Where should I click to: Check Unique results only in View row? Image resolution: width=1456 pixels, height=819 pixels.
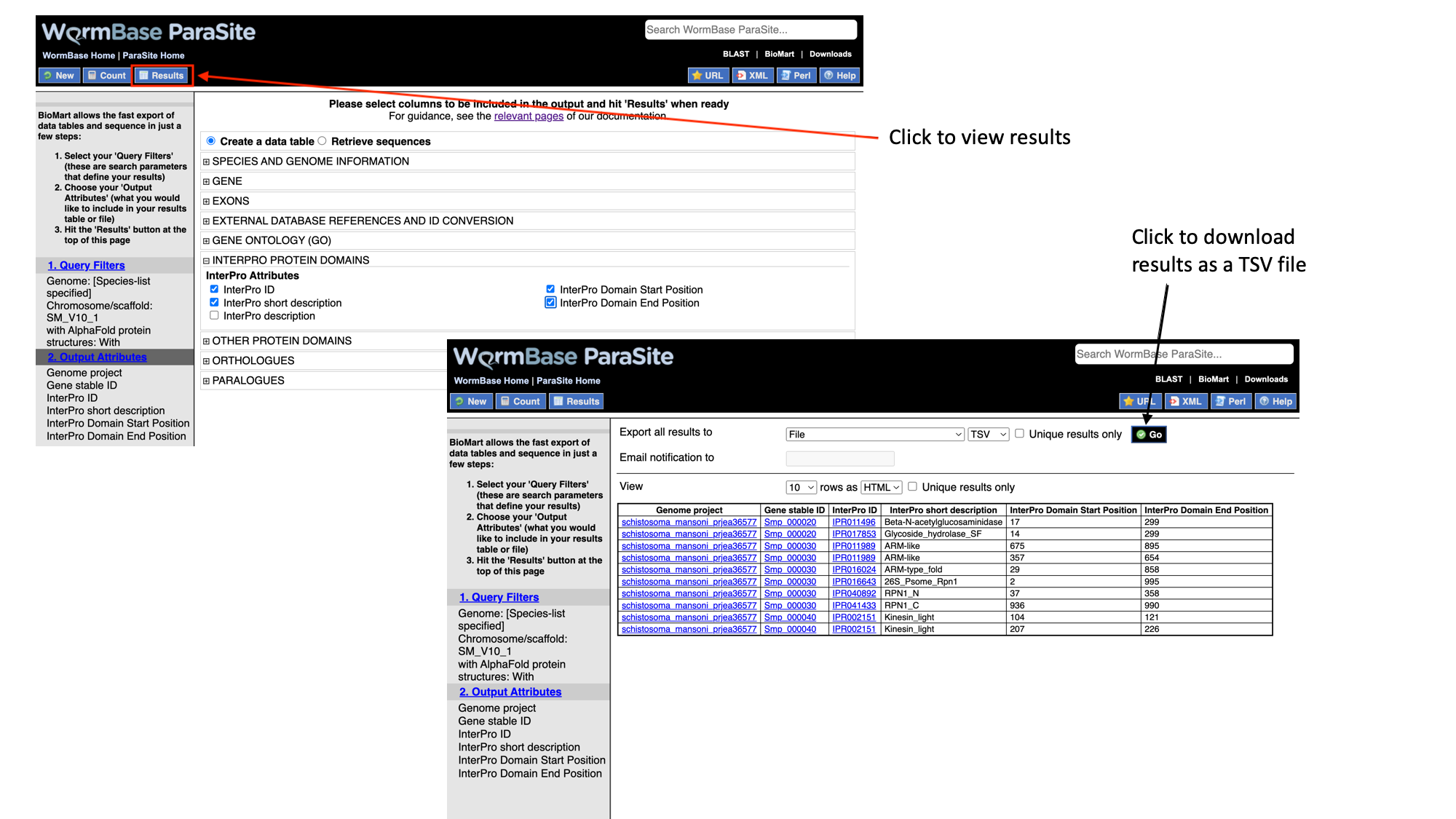click(912, 486)
